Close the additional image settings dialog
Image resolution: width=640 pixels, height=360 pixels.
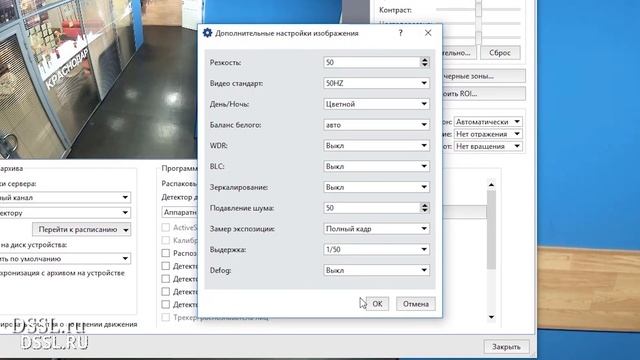click(x=428, y=33)
